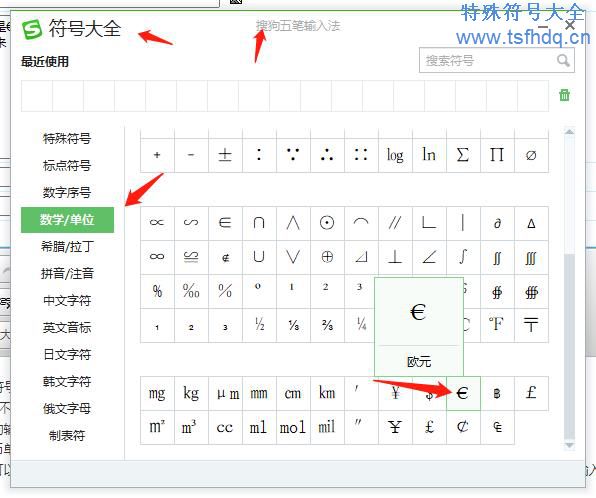
Task: Pick the cubic metre m³ symbol
Action: tap(191, 427)
